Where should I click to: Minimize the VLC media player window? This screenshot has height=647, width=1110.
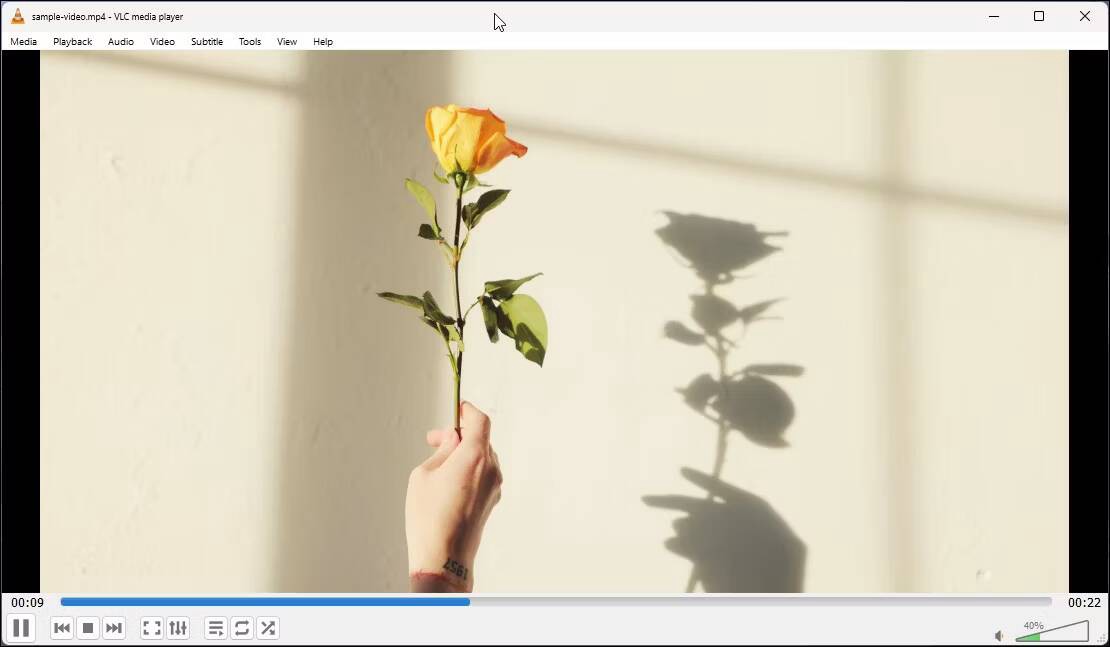pyautogui.click(x=994, y=16)
